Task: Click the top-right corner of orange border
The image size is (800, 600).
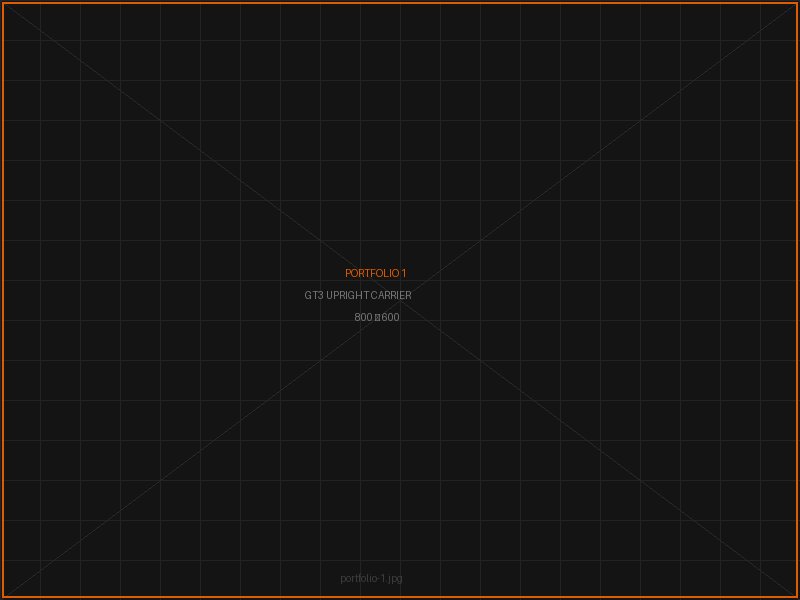Action: 797,2
